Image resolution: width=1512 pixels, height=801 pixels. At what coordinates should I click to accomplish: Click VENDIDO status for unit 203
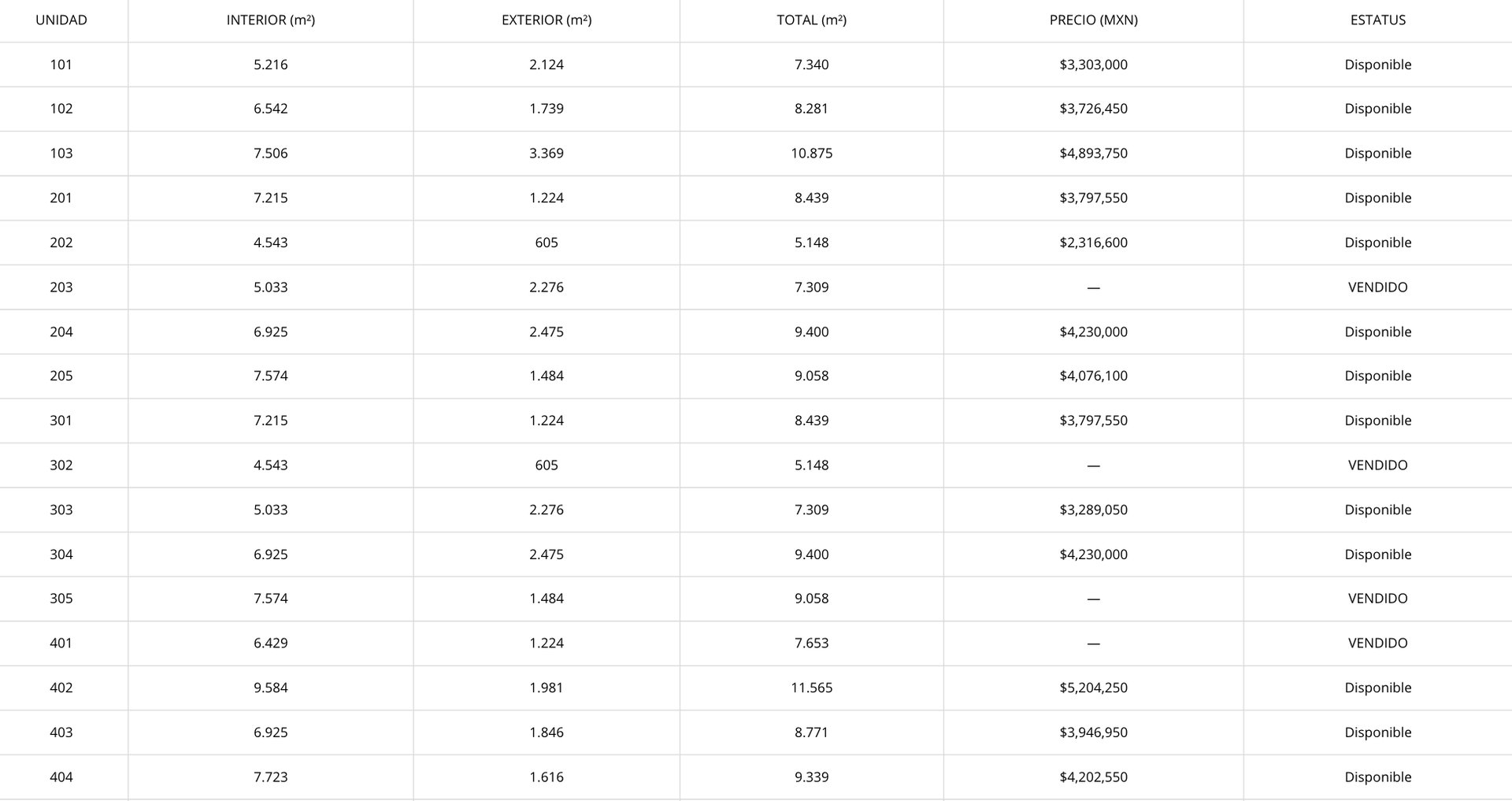pyautogui.click(x=1377, y=287)
